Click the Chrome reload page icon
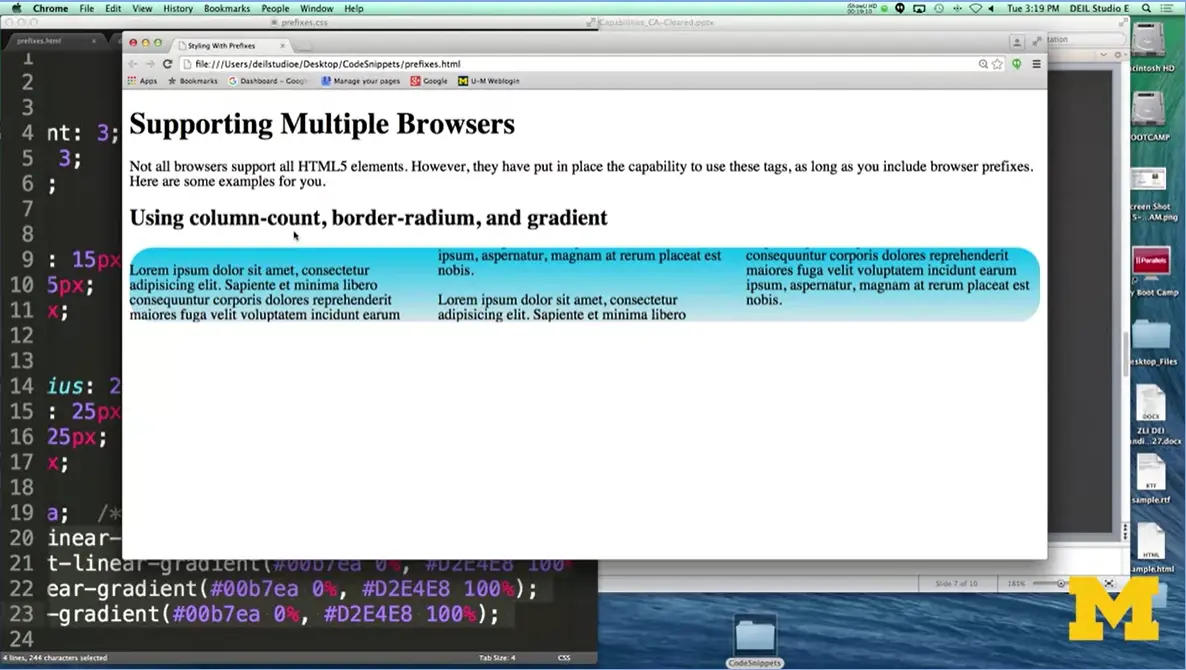Image resolution: width=1186 pixels, height=670 pixels. [168, 64]
